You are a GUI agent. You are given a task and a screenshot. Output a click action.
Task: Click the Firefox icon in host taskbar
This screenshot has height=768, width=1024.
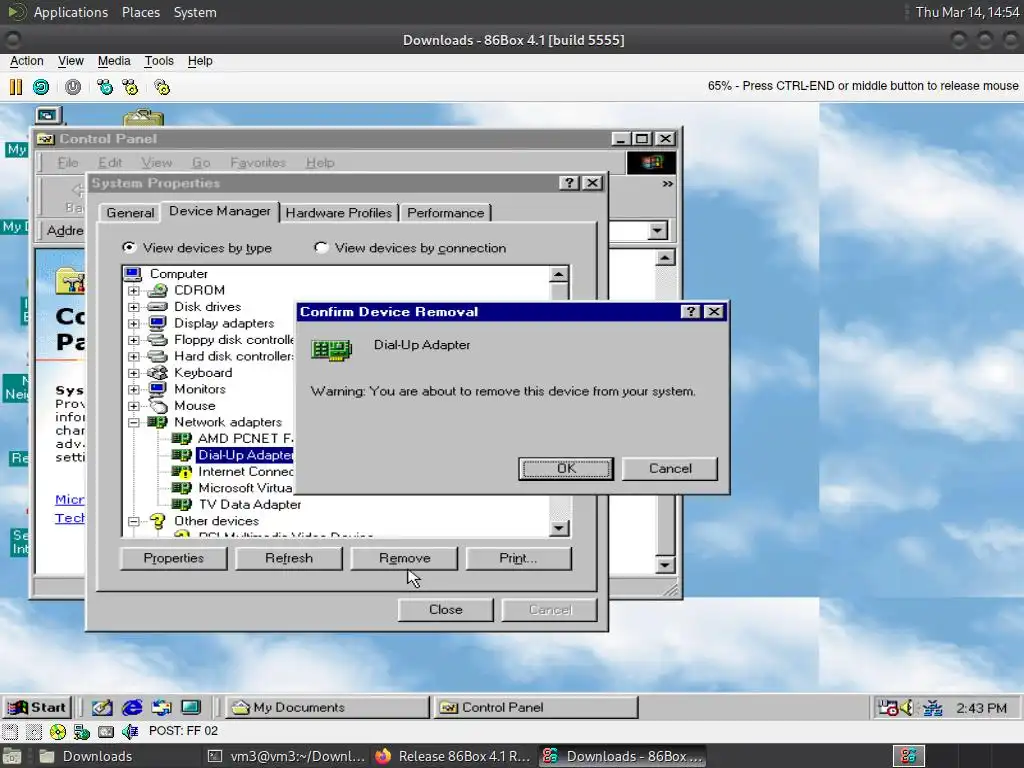pyautogui.click(x=383, y=756)
